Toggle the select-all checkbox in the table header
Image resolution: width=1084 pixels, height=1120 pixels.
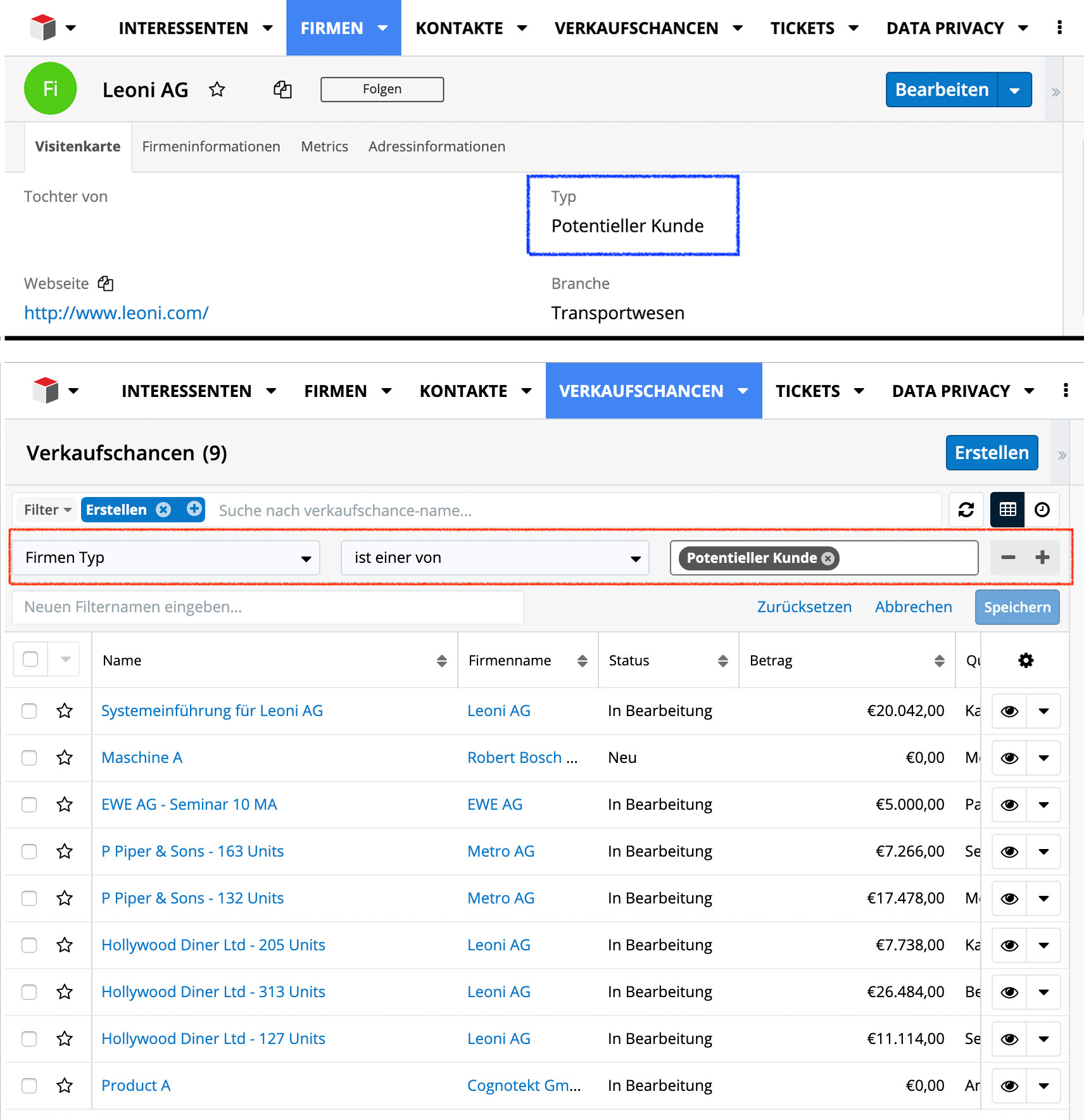click(x=30, y=659)
